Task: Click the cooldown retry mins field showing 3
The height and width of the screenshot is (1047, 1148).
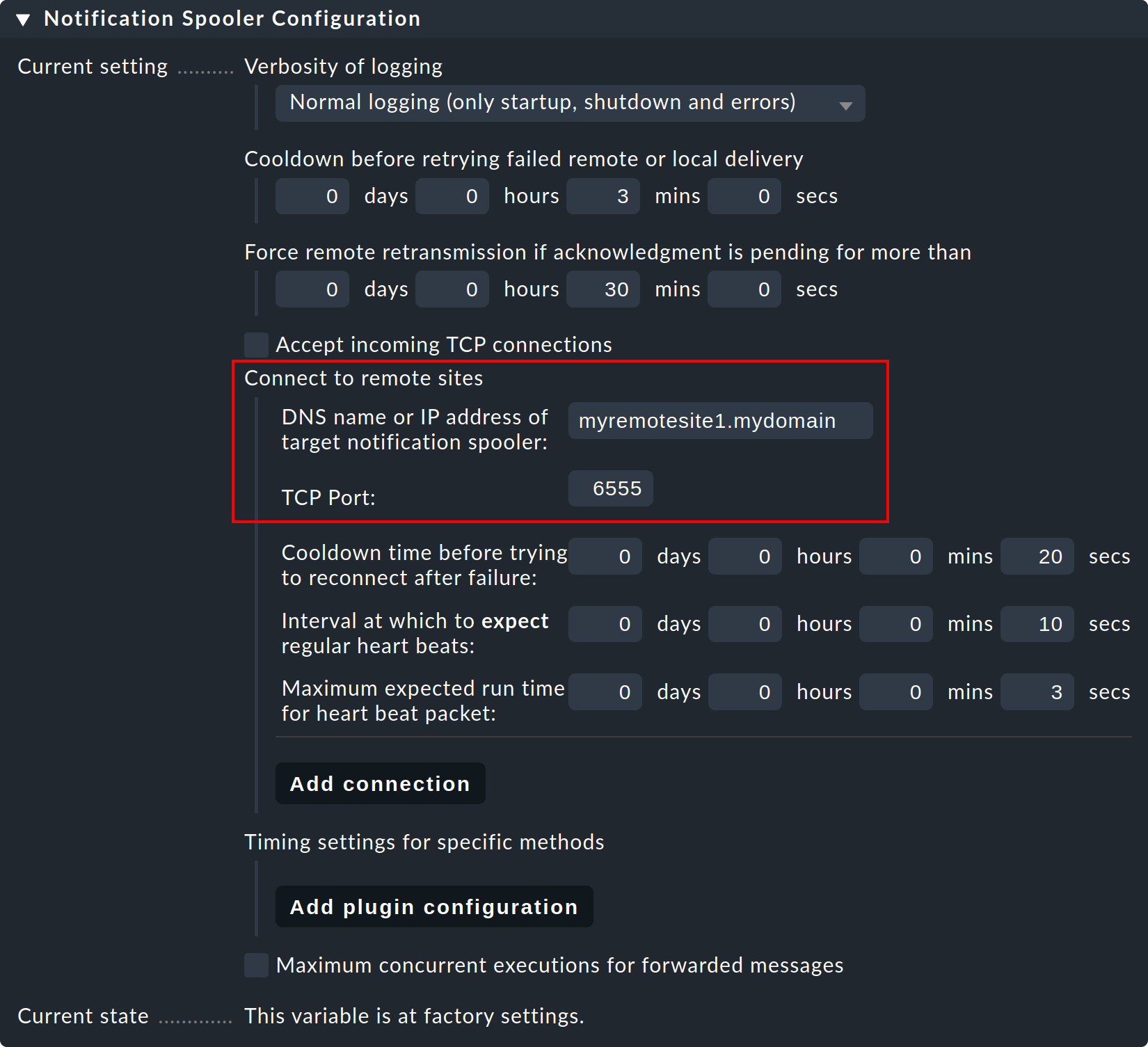Action: click(603, 196)
